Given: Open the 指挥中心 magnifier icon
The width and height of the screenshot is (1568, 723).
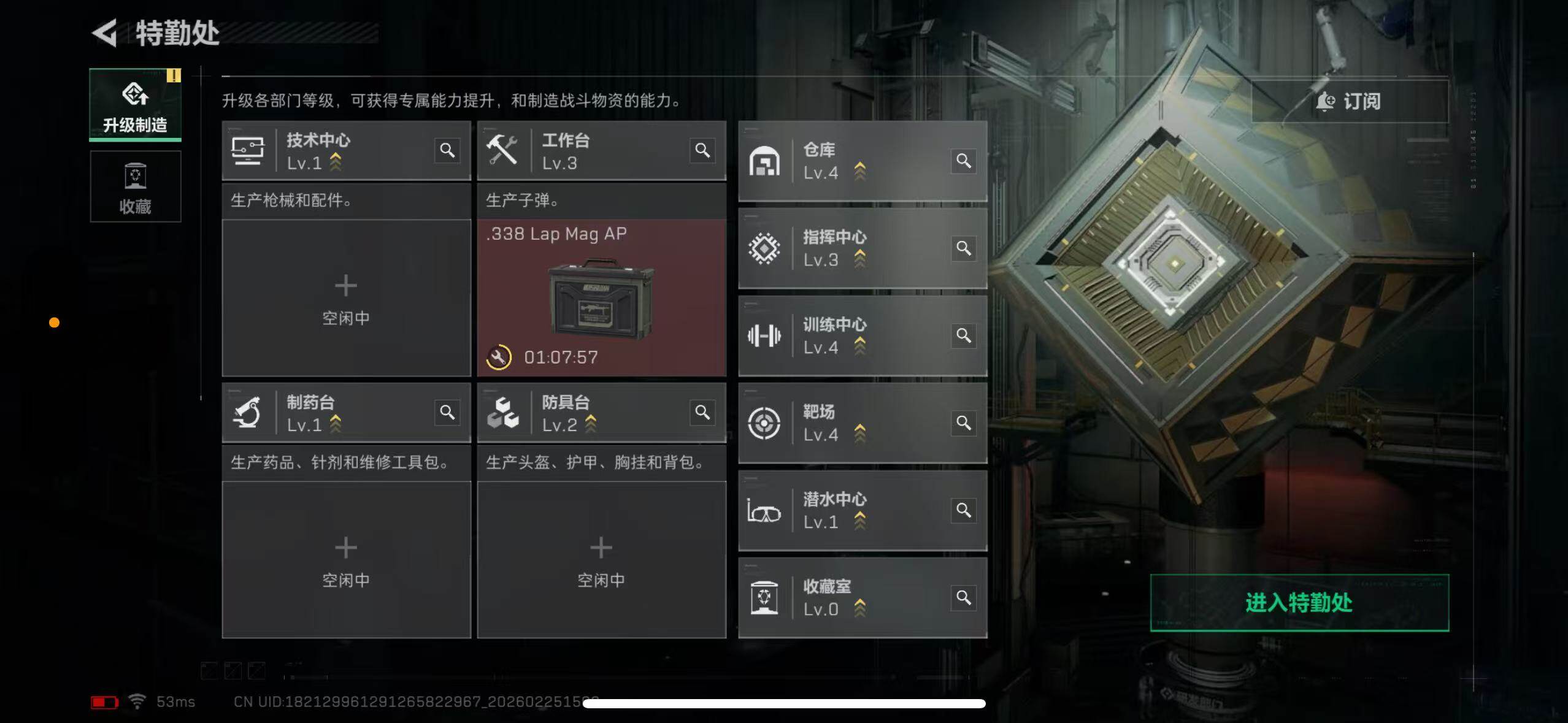Looking at the screenshot, I should (964, 248).
